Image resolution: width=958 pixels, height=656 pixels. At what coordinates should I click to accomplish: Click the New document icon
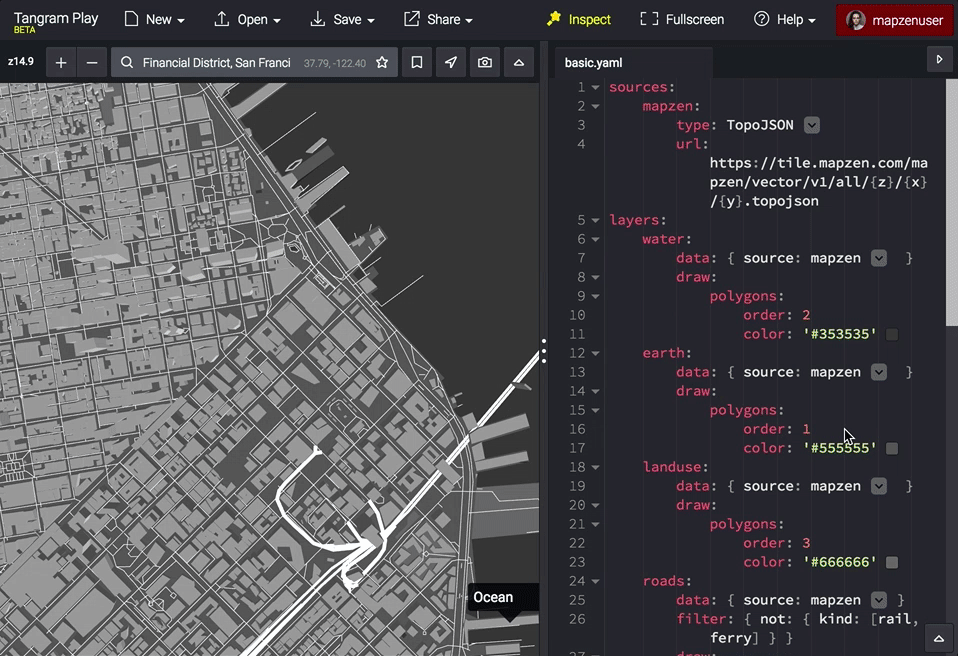(x=131, y=19)
